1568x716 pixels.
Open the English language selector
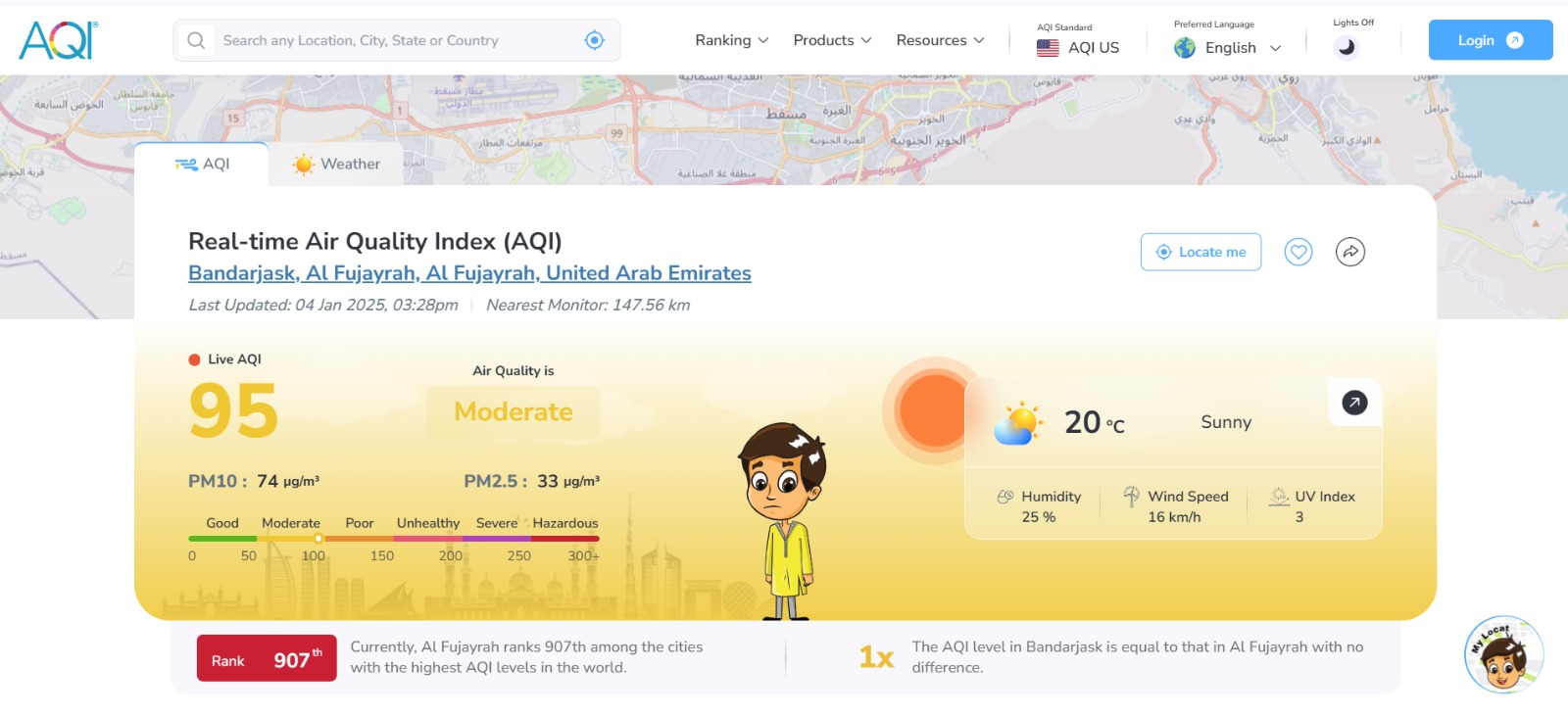point(1228,47)
